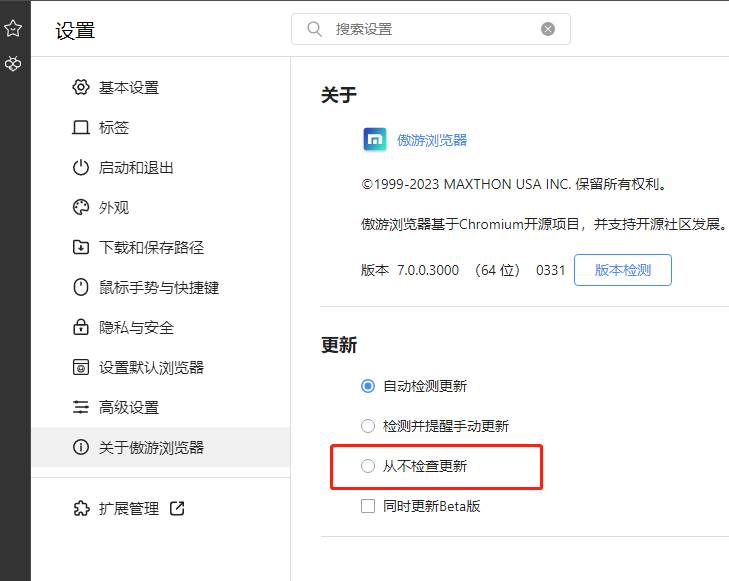Clear the search settings field
This screenshot has width=729, height=581.
[x=548, y=29]
